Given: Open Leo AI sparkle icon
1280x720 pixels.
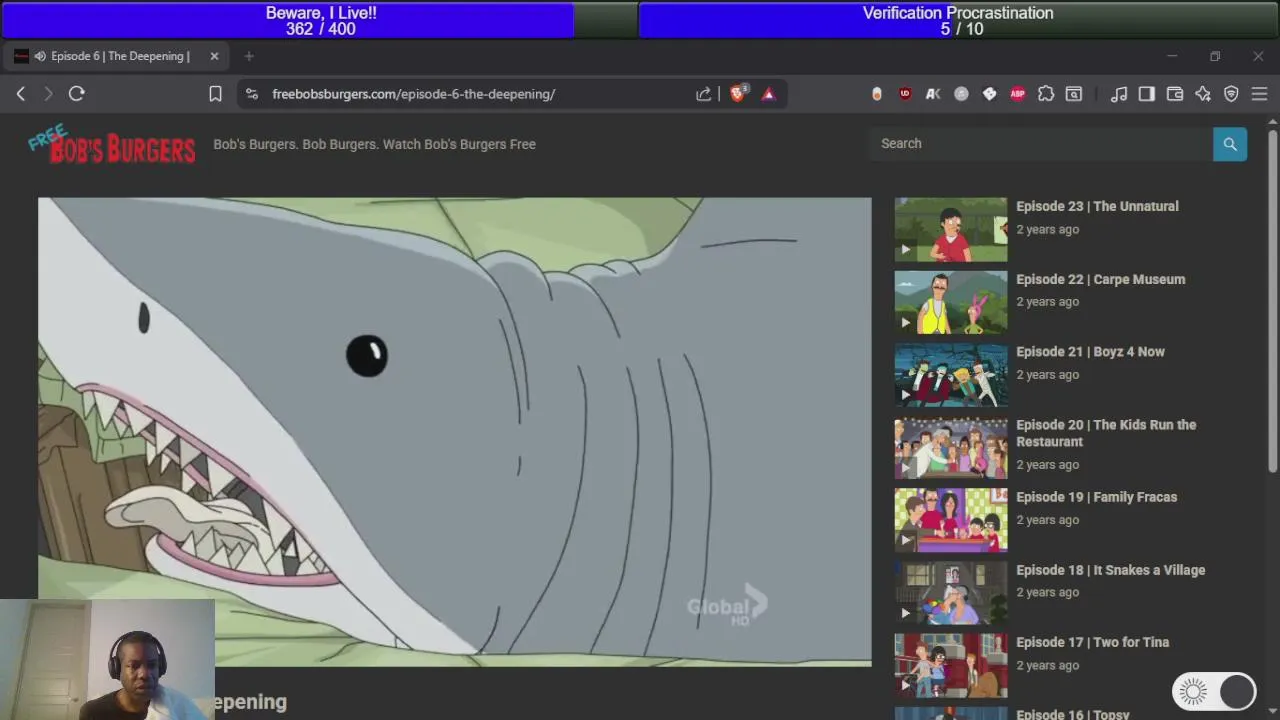Looking at the screenshot, I should 1203,94.
